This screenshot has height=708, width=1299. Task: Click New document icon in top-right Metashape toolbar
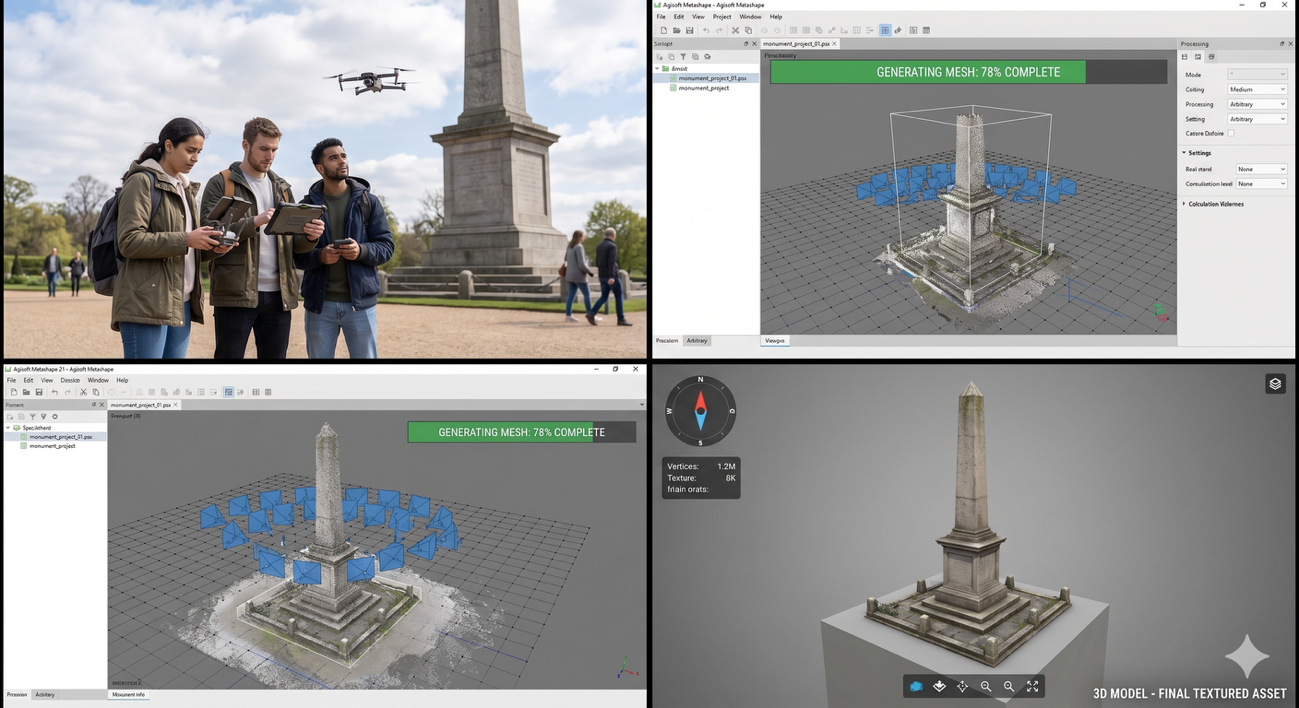coord(664,30)
